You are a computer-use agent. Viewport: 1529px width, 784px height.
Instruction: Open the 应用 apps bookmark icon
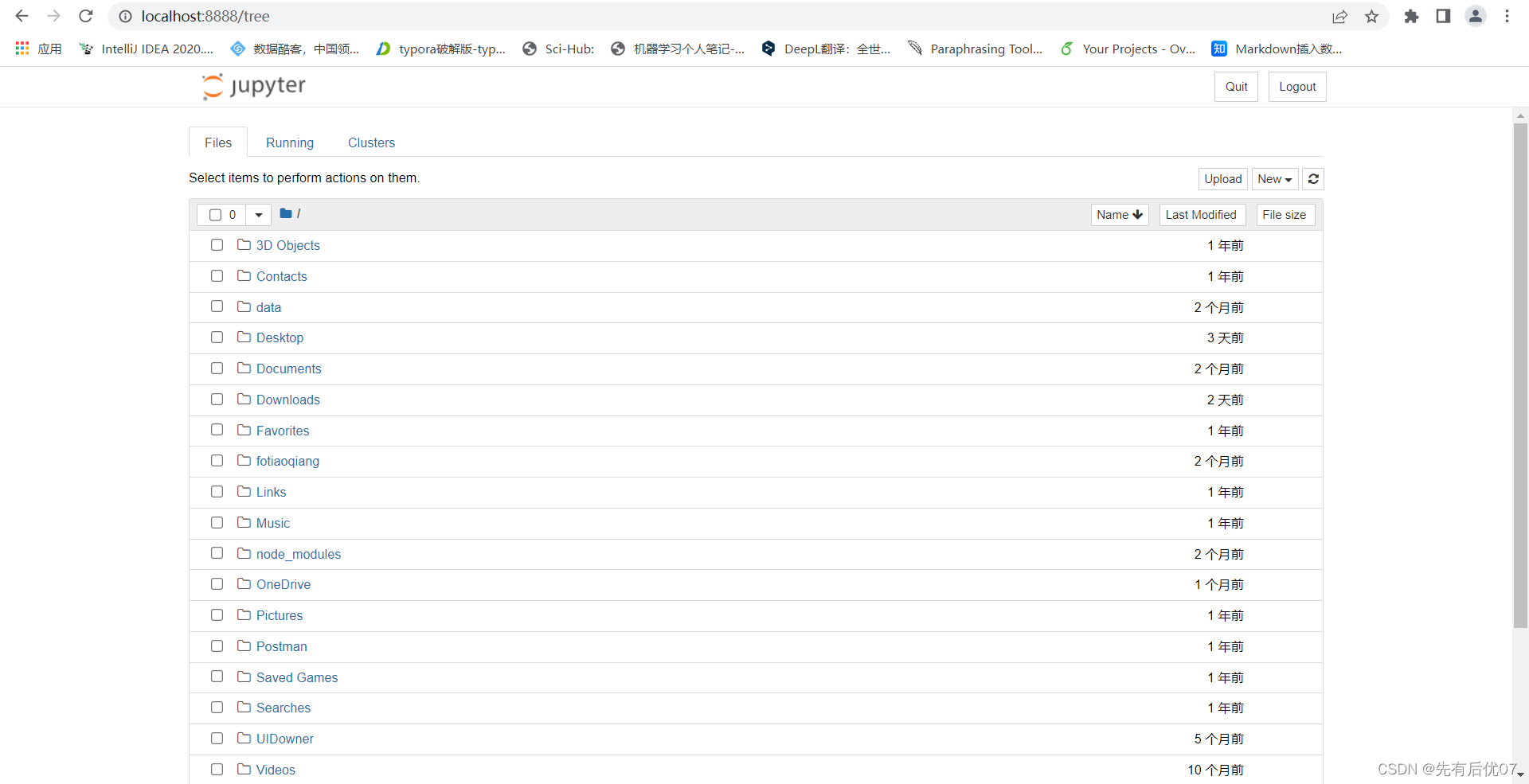click(22, 49)
